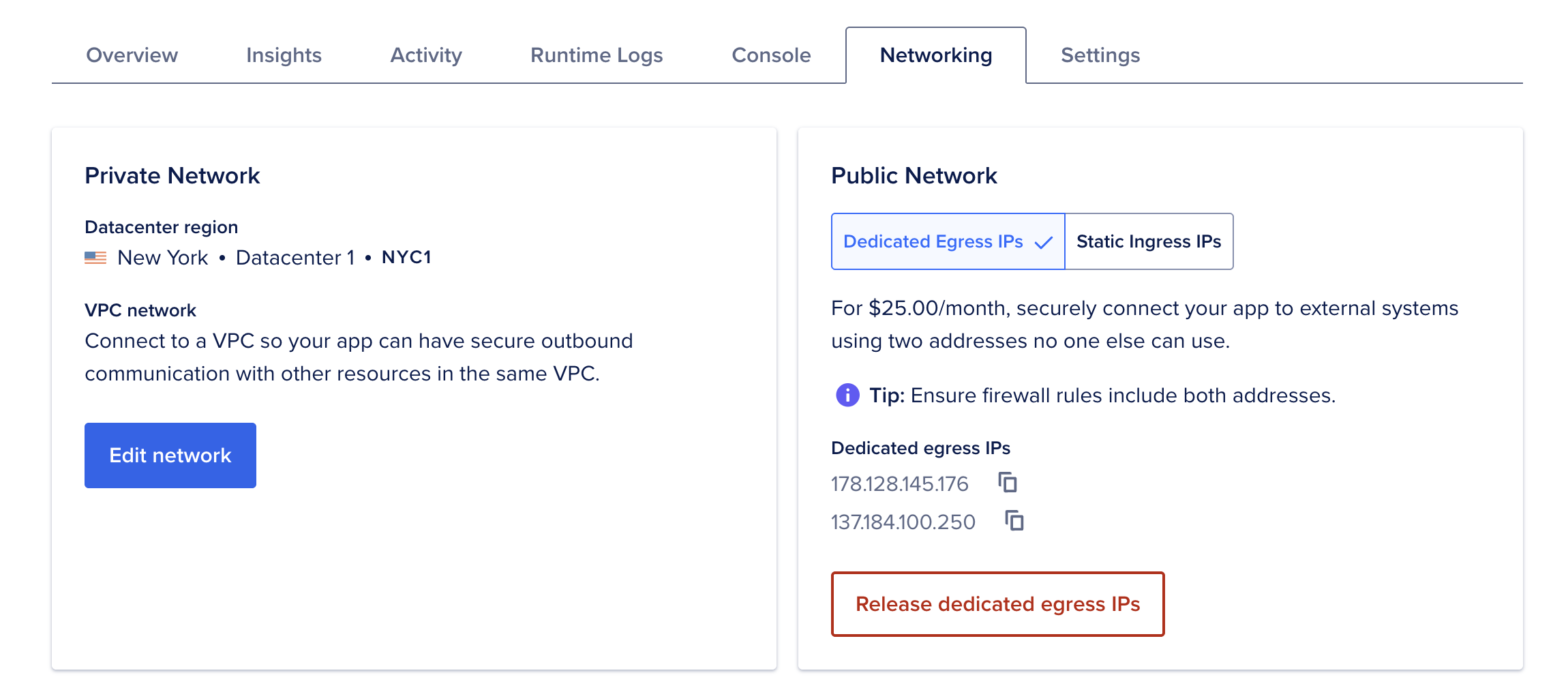Select the Dedicated Egress IPs option
The width and height of the screenshot is (1568, 688).
933,241
